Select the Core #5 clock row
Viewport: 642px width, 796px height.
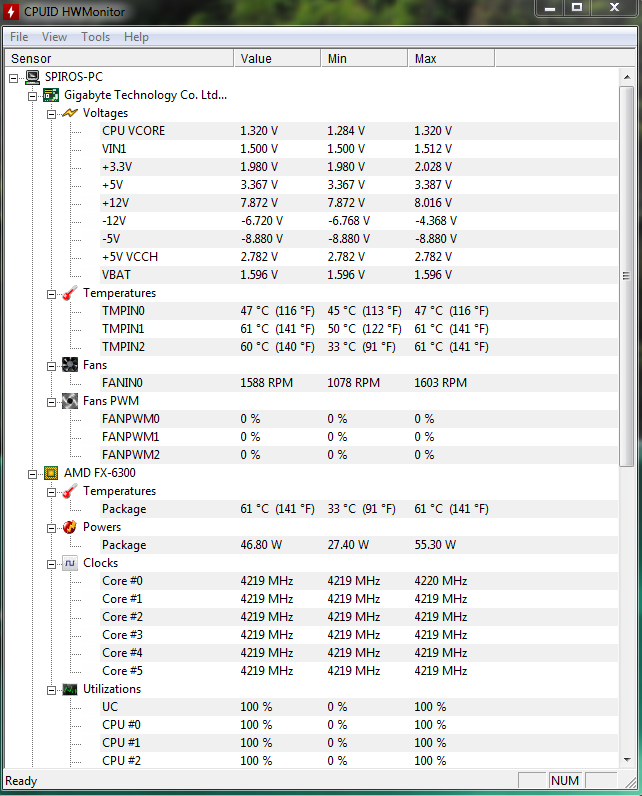[359, 671]
